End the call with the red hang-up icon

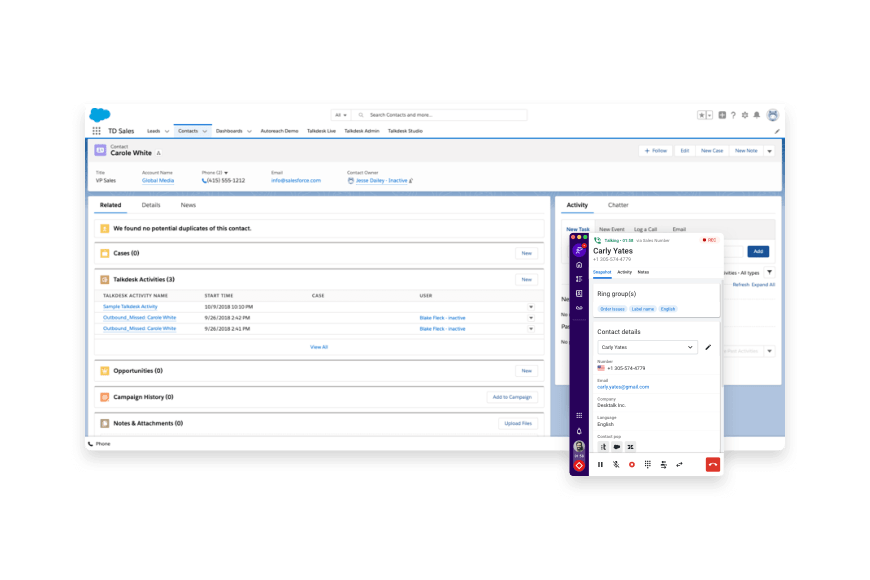click(711, 463)
